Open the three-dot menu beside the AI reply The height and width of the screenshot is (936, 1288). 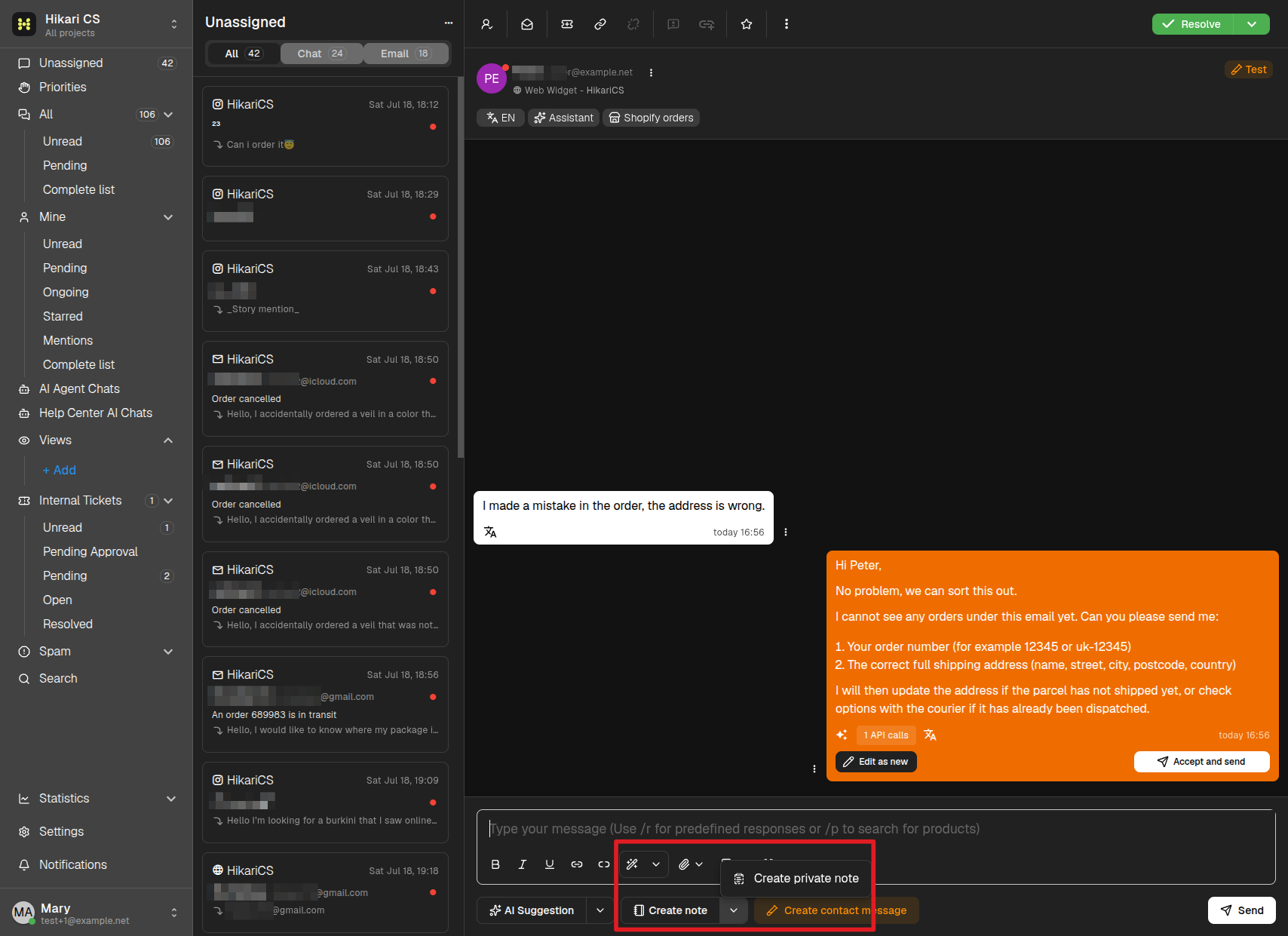[814, 769]
